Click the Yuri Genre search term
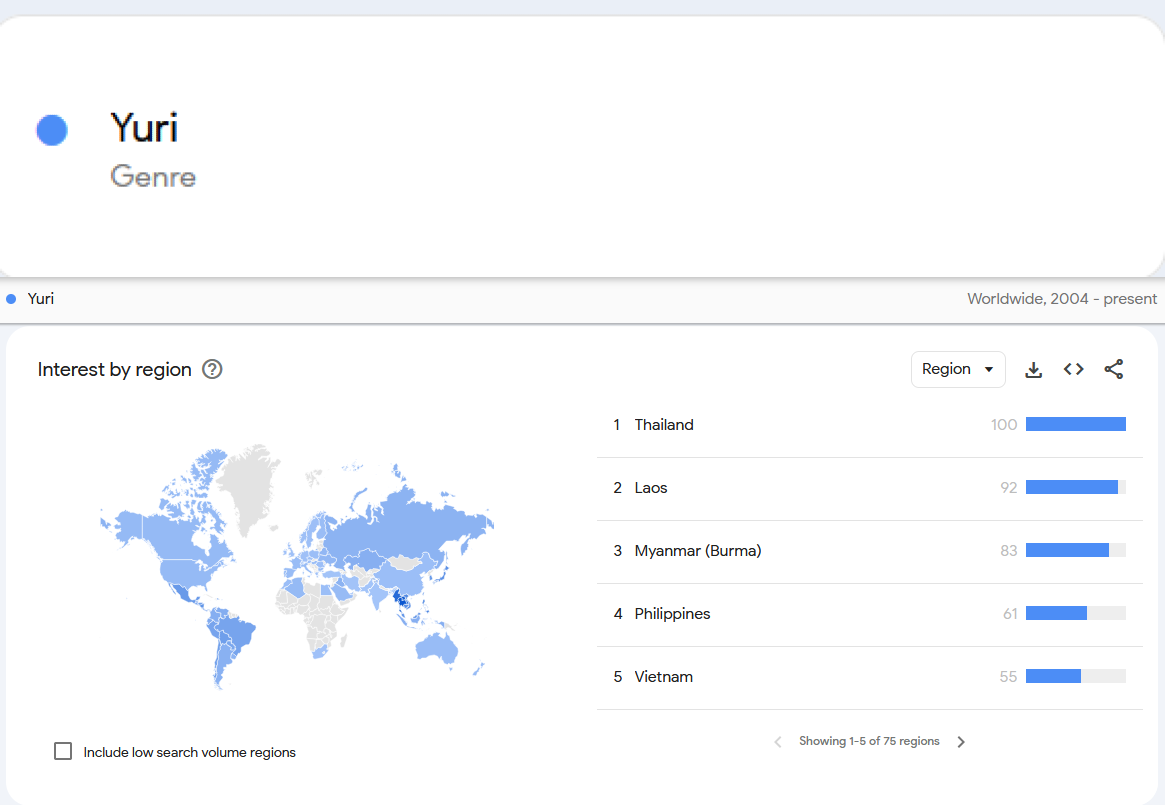 (x=152, y=149)
